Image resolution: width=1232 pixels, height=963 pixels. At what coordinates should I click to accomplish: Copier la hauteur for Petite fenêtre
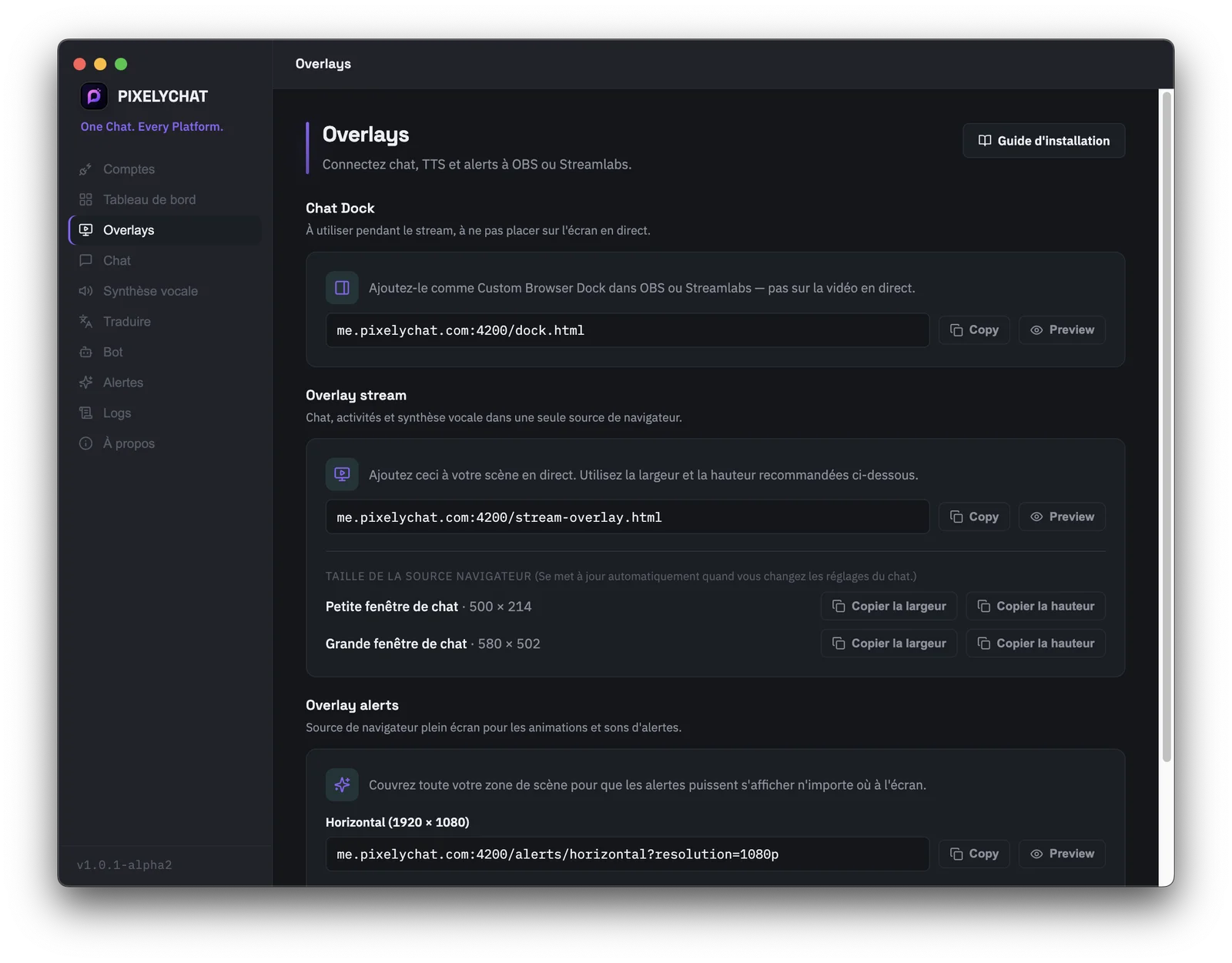pos(1036,606)
